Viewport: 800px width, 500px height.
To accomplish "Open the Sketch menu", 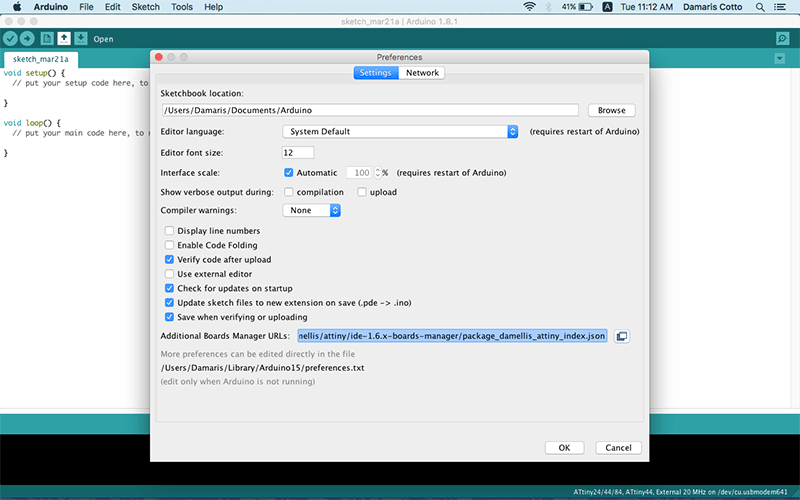I will (145, 7).
